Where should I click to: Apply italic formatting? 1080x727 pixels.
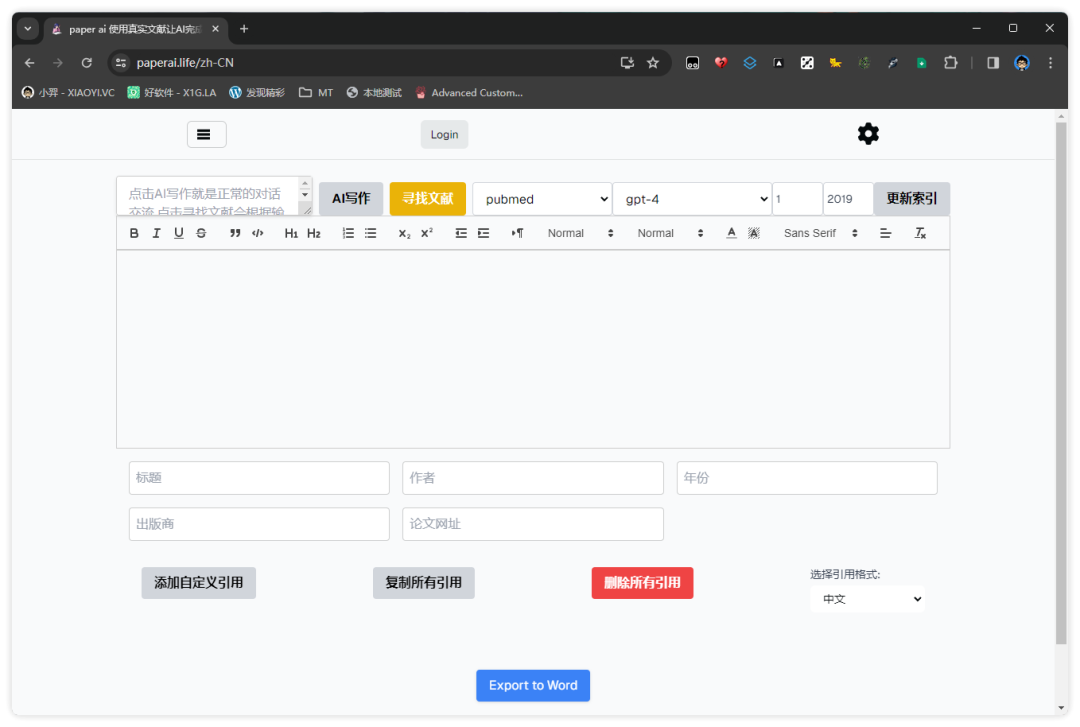coord(156,233)
